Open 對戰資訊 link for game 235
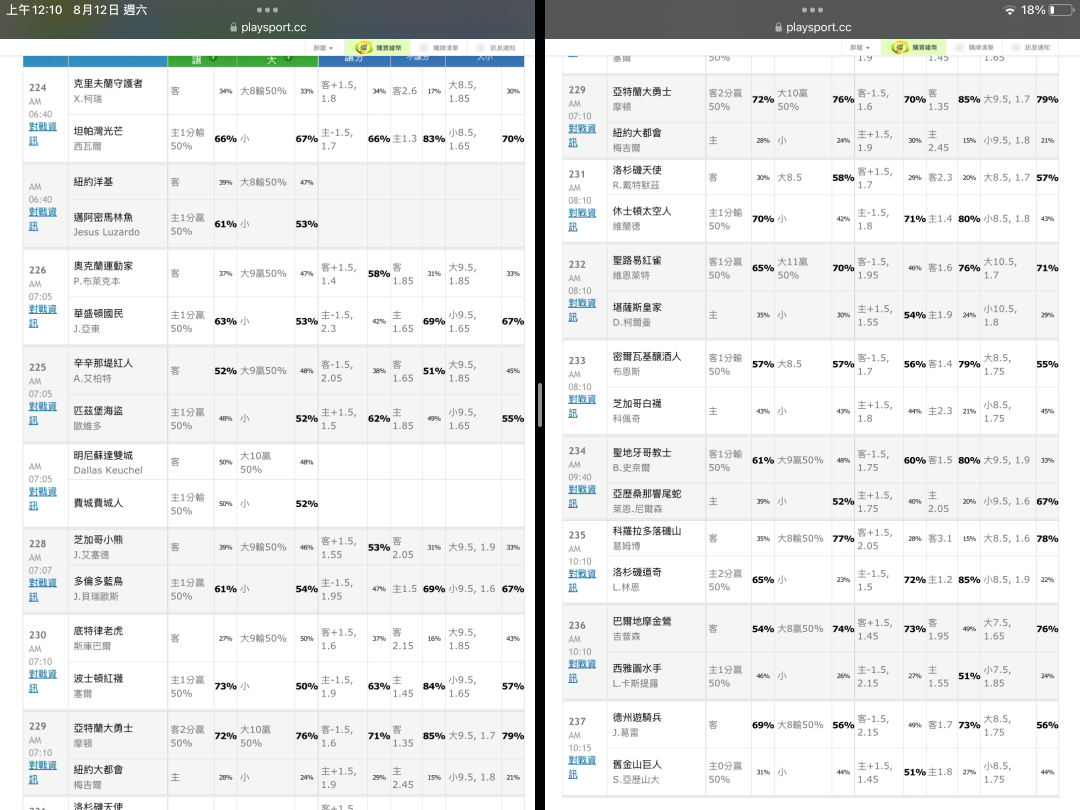The height and width of the screenshot is (810, 1080). pos(582,581)
